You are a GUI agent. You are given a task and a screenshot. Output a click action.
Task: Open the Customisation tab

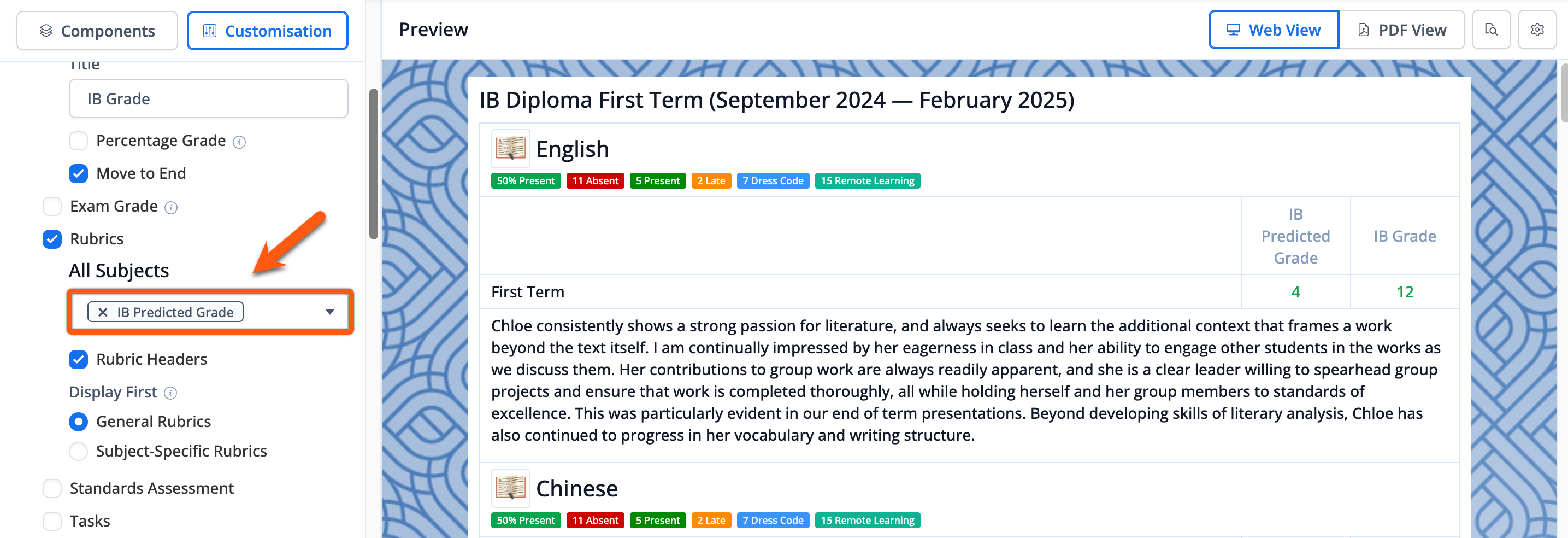[x=268, y=31]
